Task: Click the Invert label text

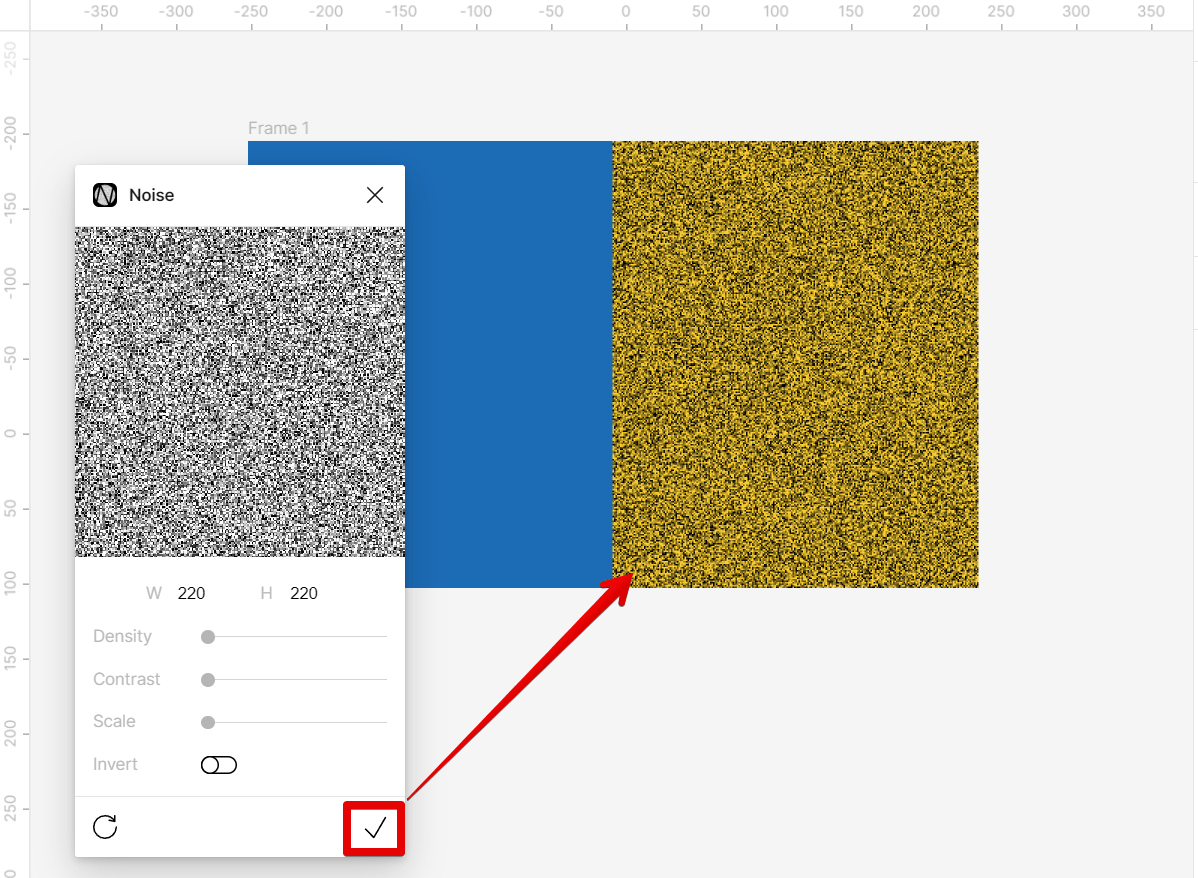Action: click(x=114, y=764)
